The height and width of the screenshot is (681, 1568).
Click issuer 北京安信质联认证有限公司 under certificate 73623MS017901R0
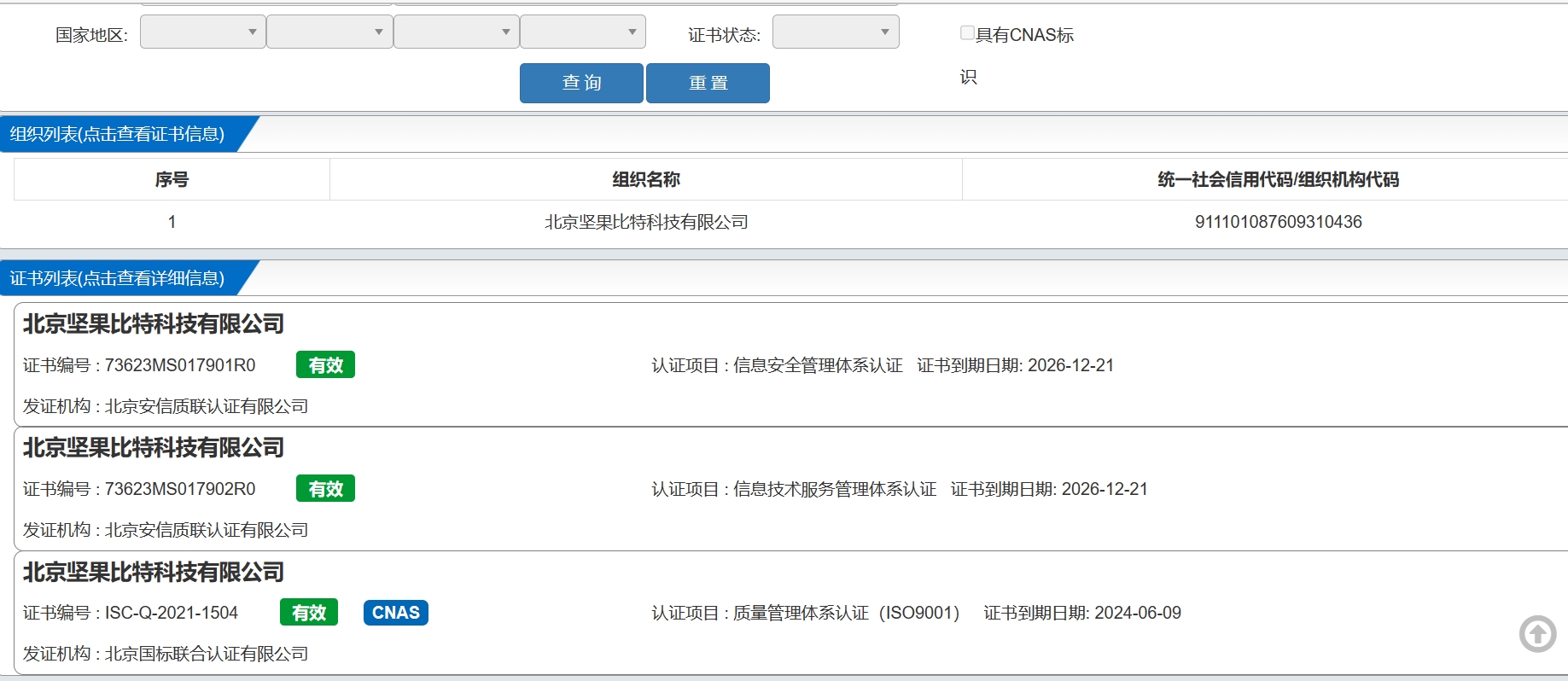pyautogui.click(x=207, y=406)
